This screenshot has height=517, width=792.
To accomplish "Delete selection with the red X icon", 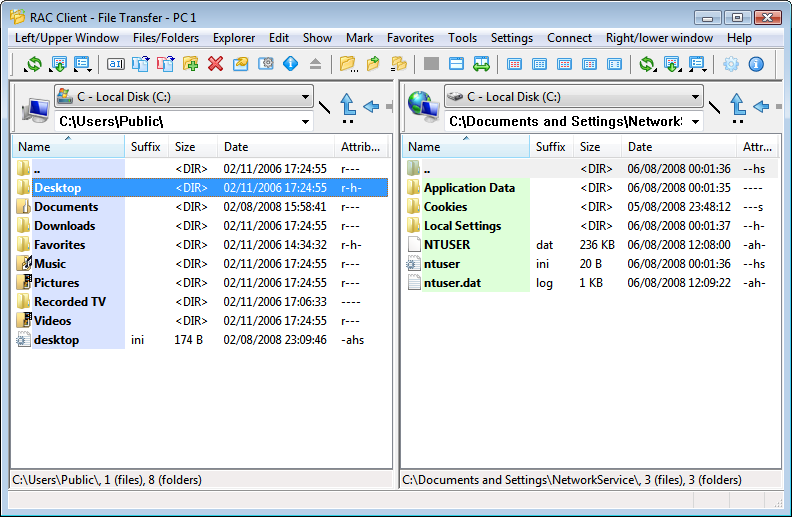I will click(x=216, y=64).
